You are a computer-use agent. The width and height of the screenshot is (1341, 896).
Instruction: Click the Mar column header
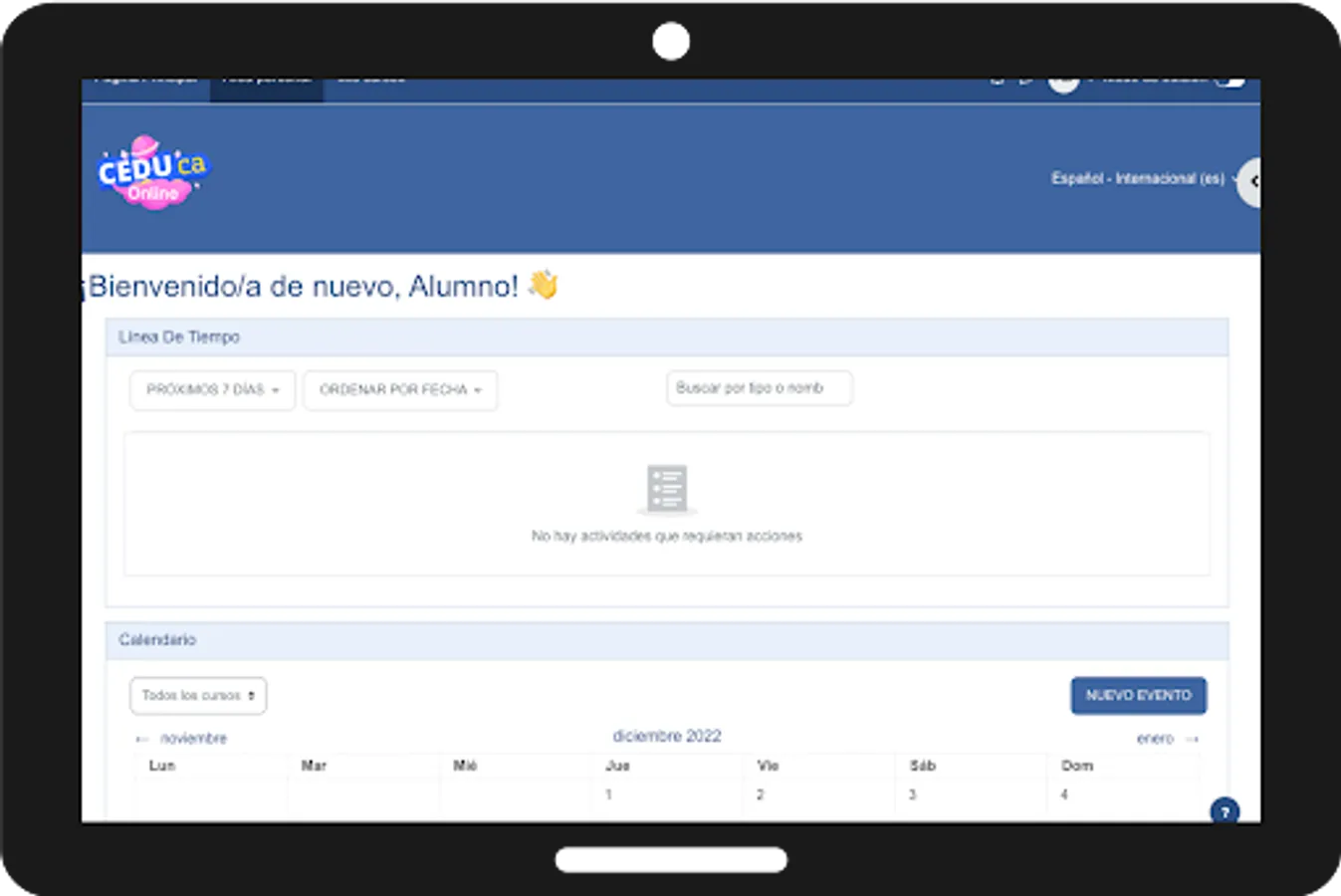point(314,766)
